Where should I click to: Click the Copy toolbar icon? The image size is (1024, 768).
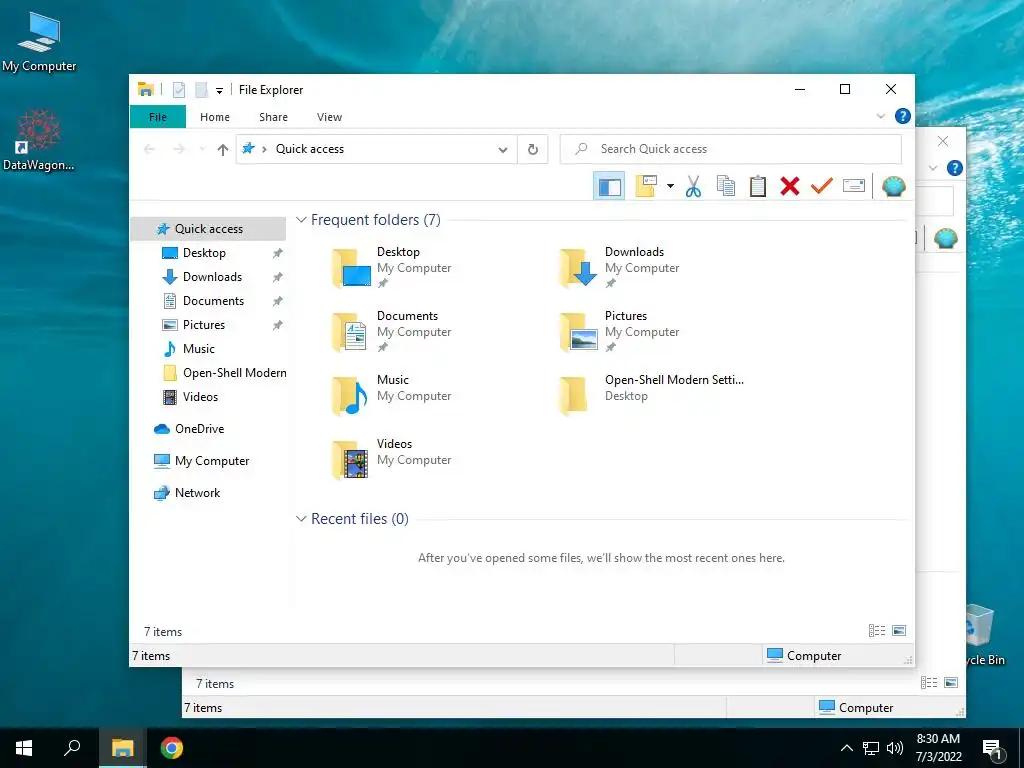click(726, 186)
